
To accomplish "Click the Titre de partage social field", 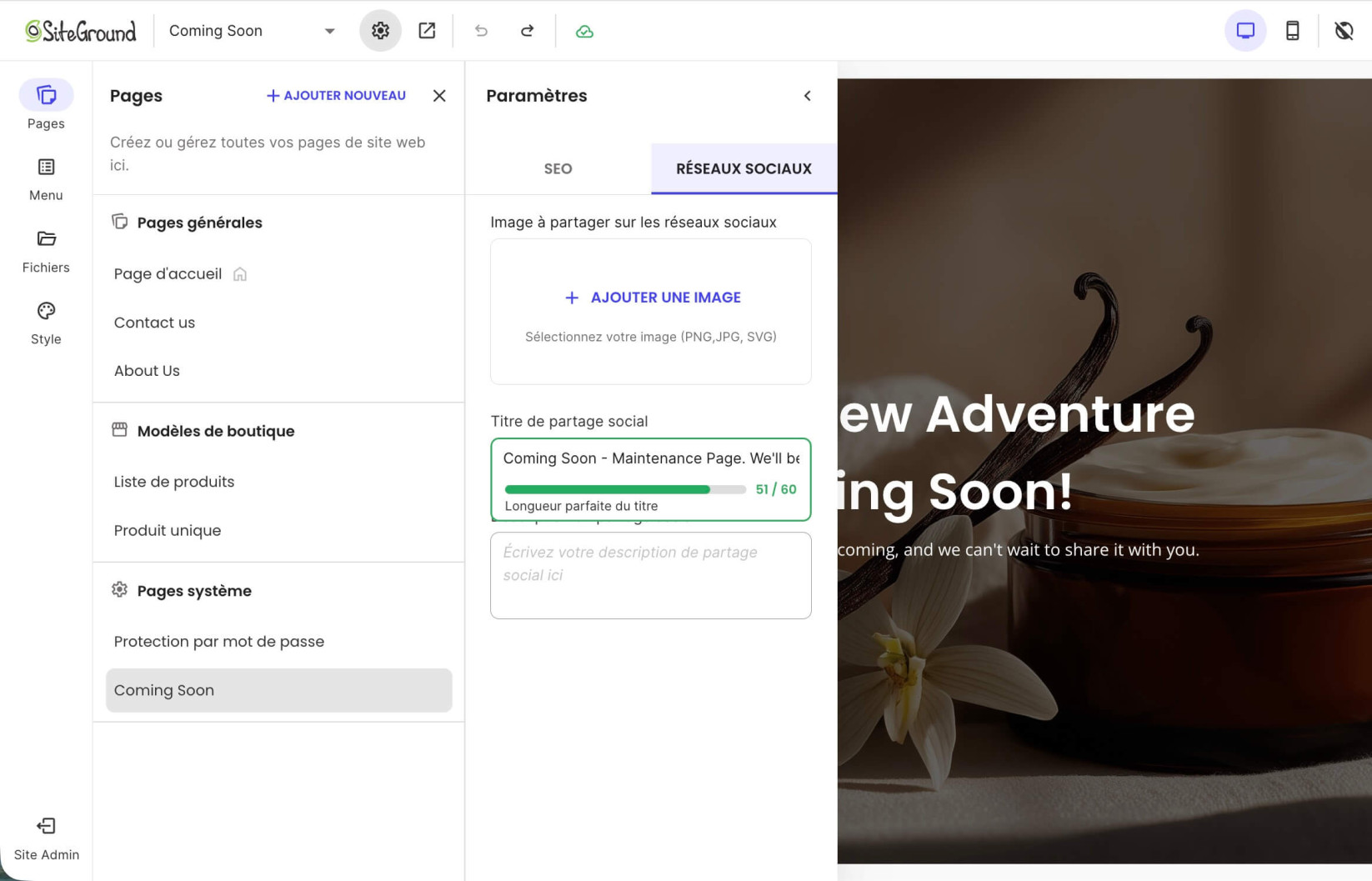I will 651,458.
